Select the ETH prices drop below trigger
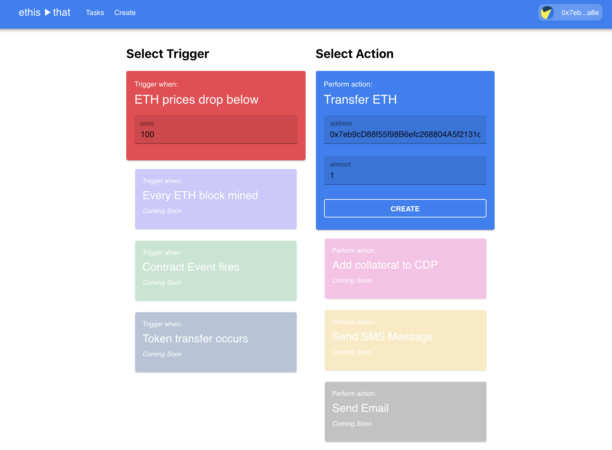The image size is (612, 450). click(197, 100)
